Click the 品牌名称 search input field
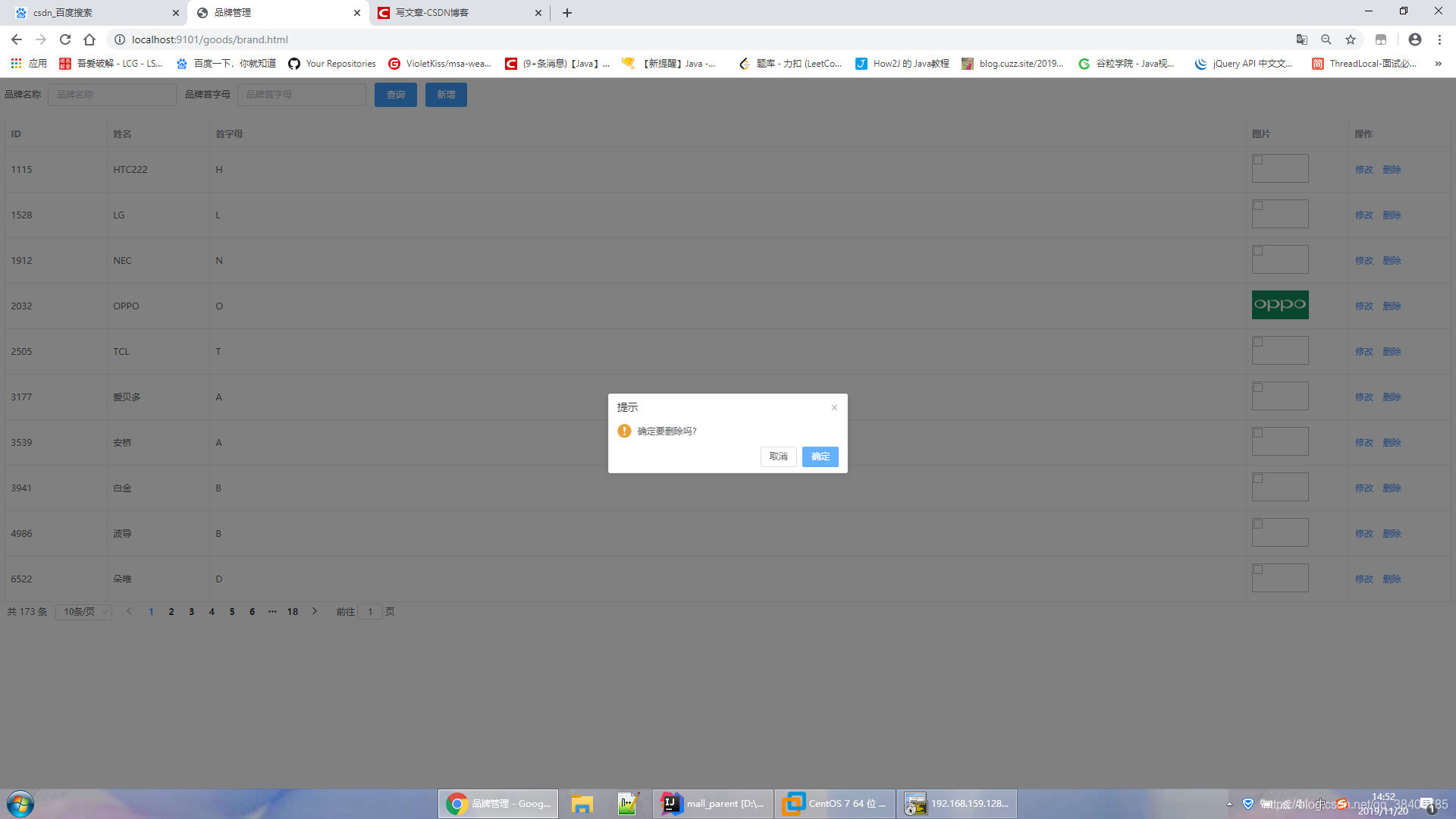Screen dimensions: 1456x819 pos(112,95)
